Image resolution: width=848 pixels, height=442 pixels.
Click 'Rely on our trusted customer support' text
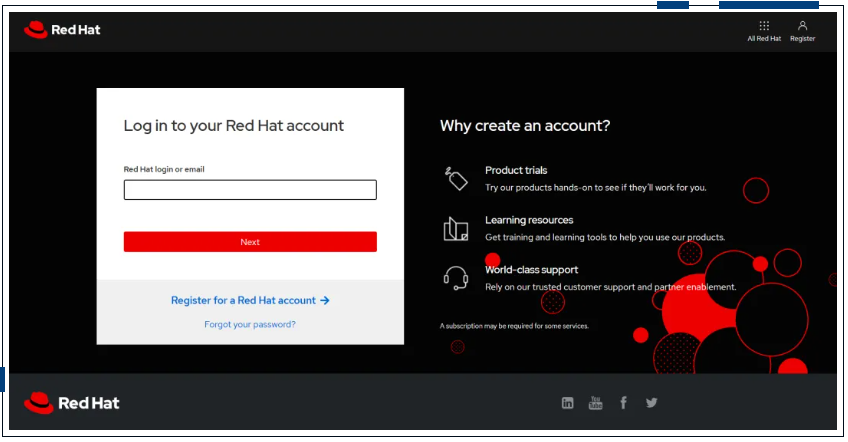[611, 287]
